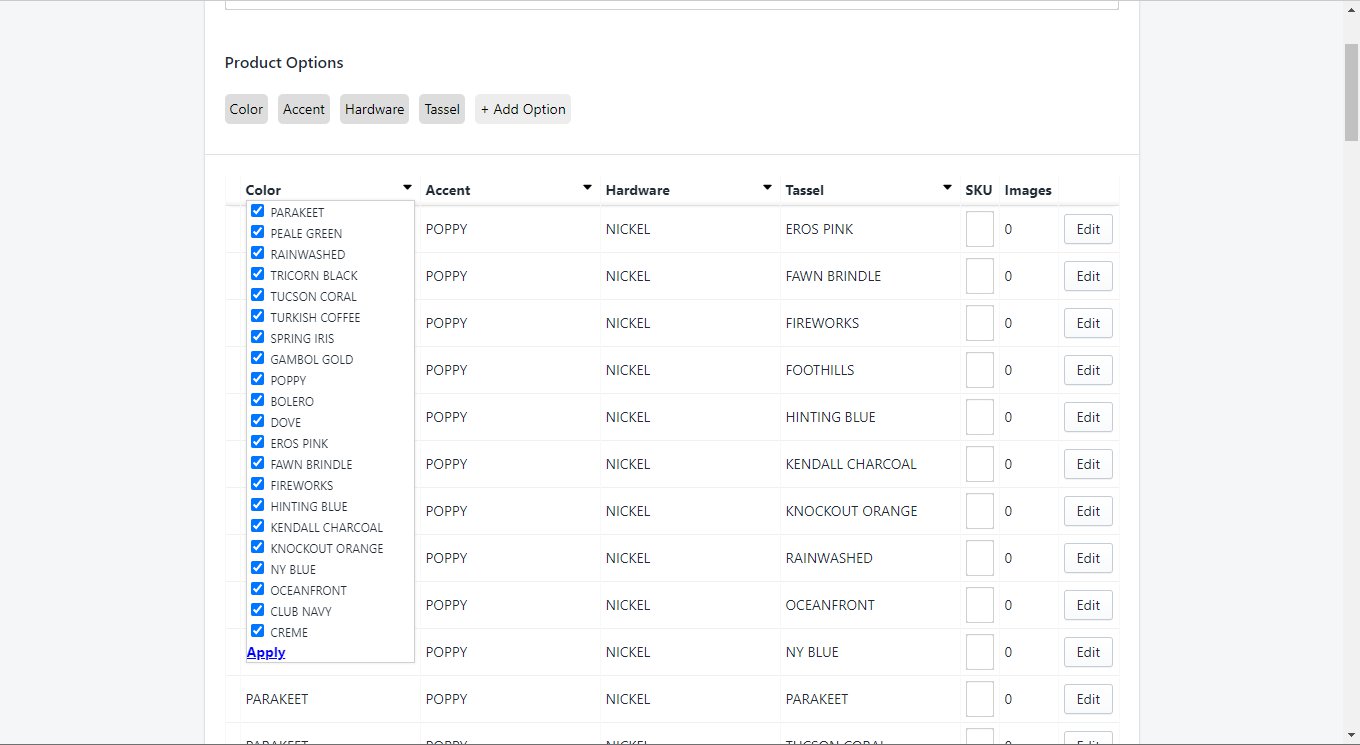
Task: Open the Accent column filter dropdown arrow
Action: click(587, 188)
